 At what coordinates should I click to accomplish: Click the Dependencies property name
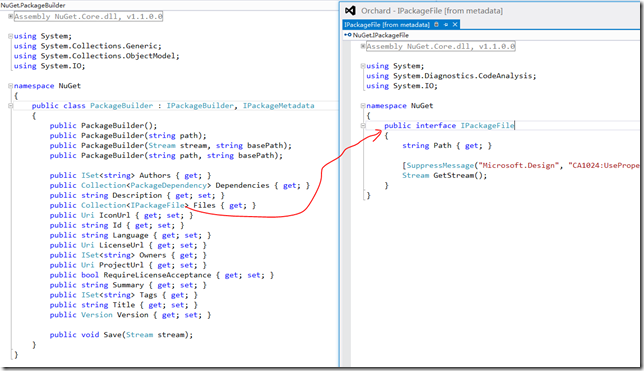point(242,185)
